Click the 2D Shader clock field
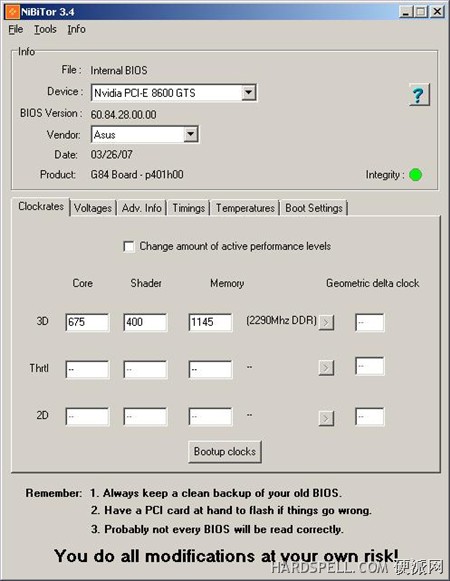This screenshot has width=450, height=581. pos(145,416)
